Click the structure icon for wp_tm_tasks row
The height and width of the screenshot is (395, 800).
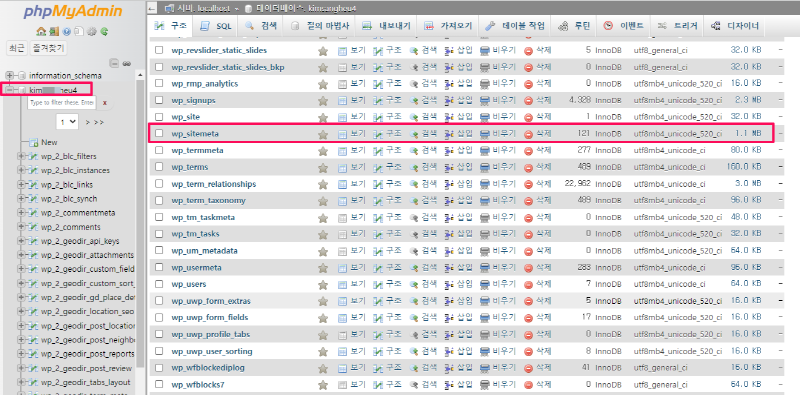[378, 234]
